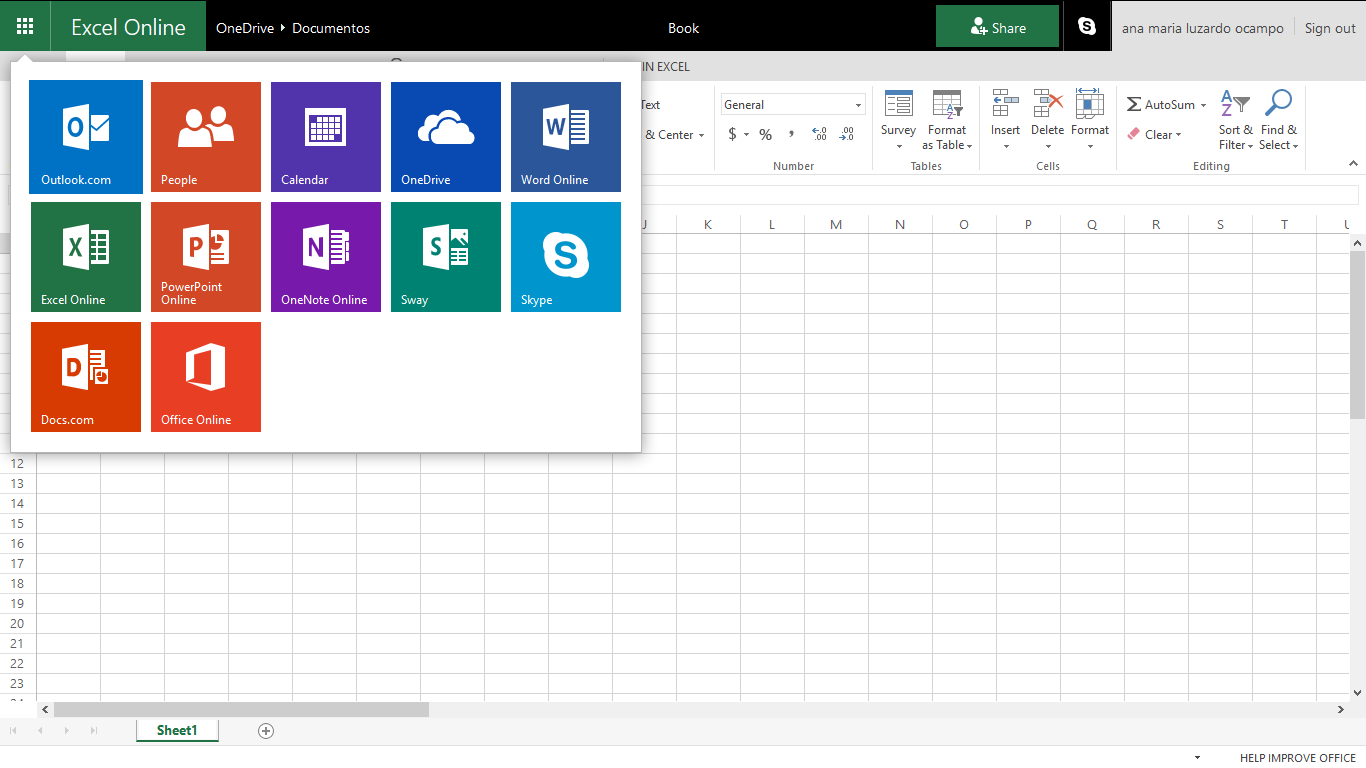The image size is (1366, 768).
Task: Launch OneNote Online tile
Action: (x=326, y=257)
